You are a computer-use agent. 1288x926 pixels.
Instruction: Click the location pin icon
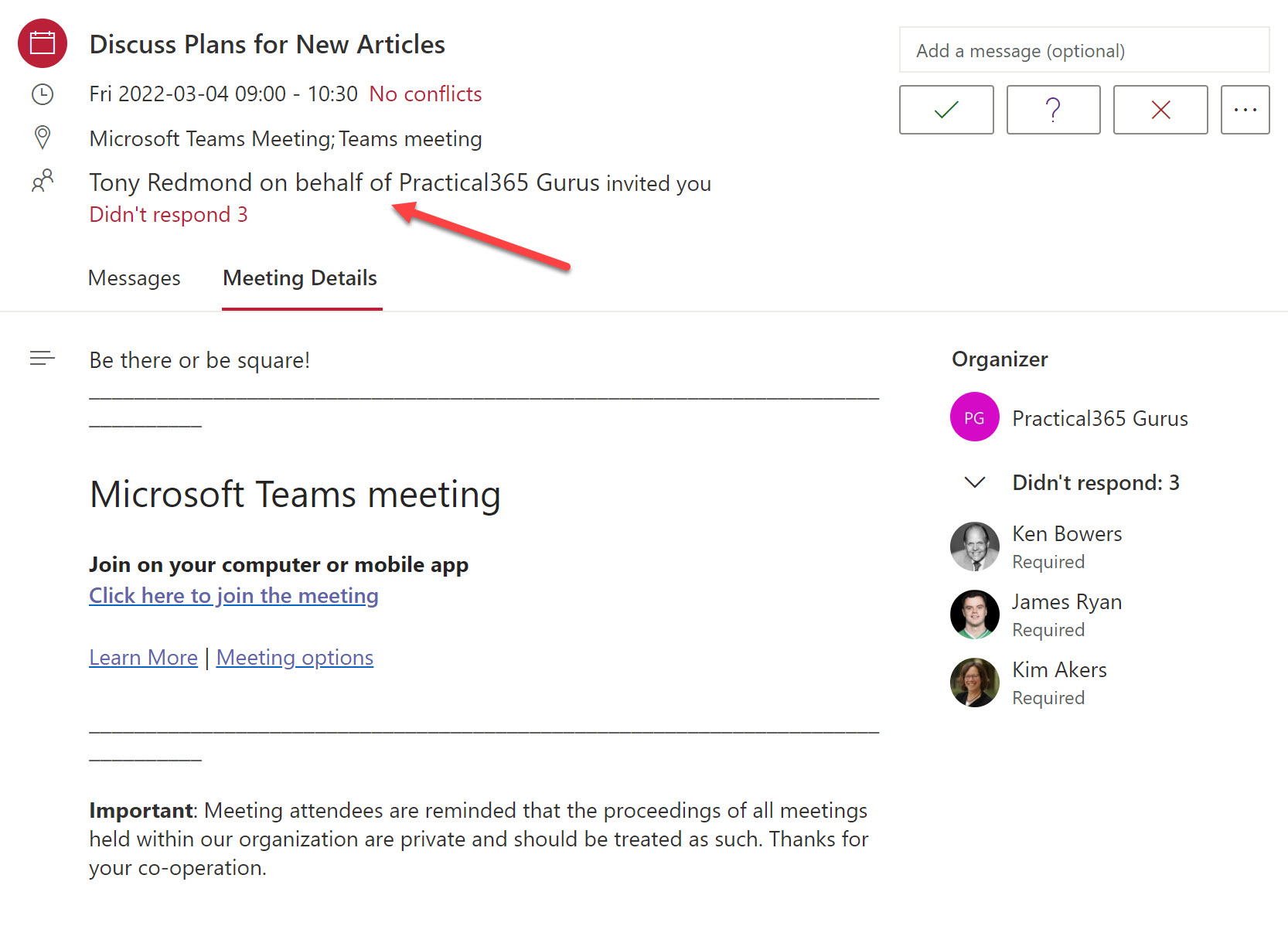[43, 138]
